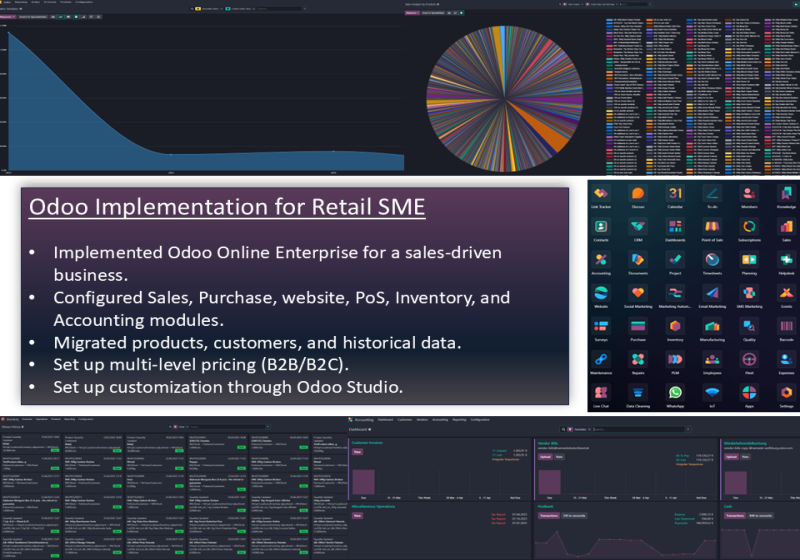
Task: Launch the Email Marketing app
Action: click(x=712, y=292)
